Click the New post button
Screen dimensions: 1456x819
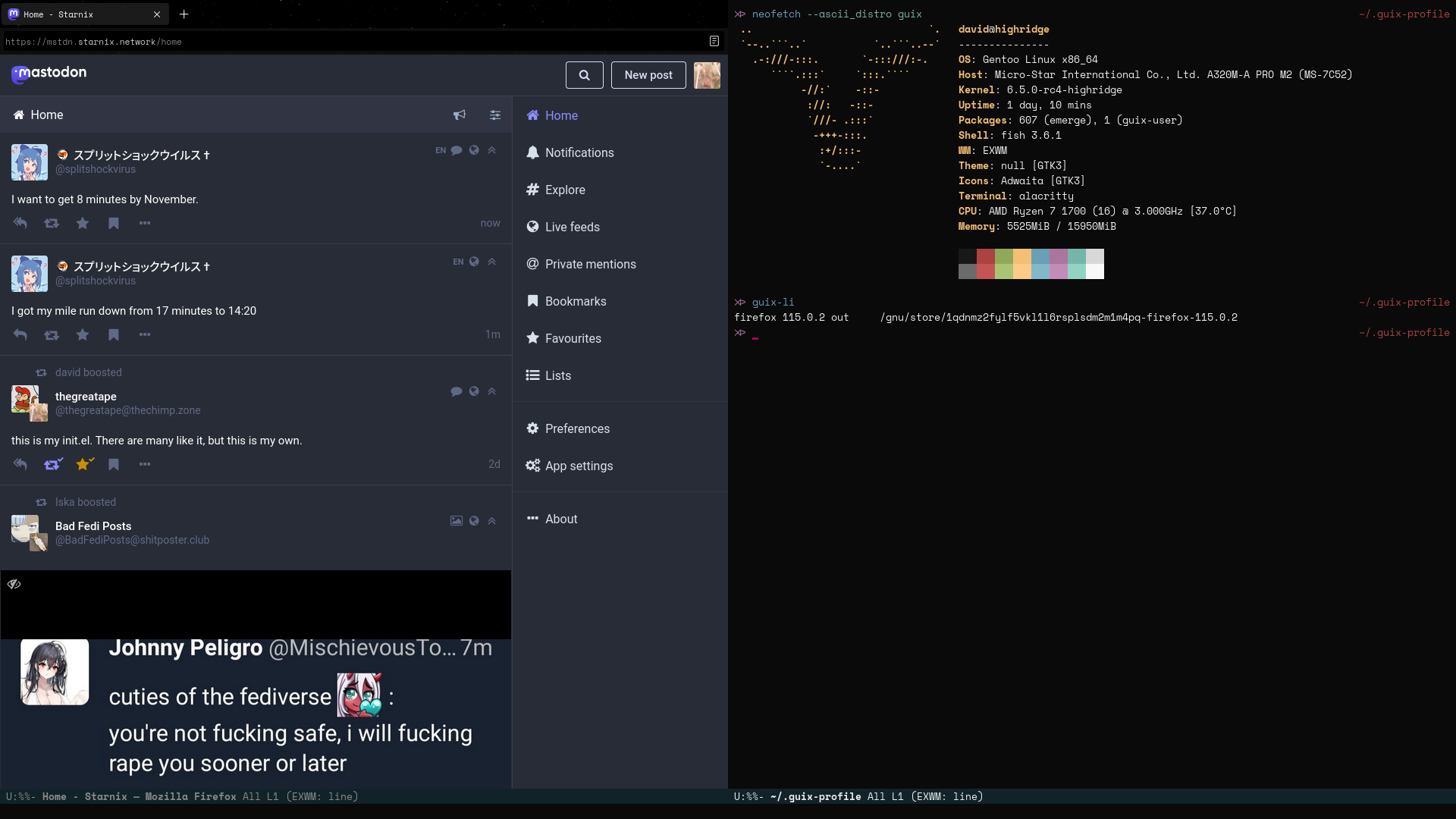tap(648, 75)
